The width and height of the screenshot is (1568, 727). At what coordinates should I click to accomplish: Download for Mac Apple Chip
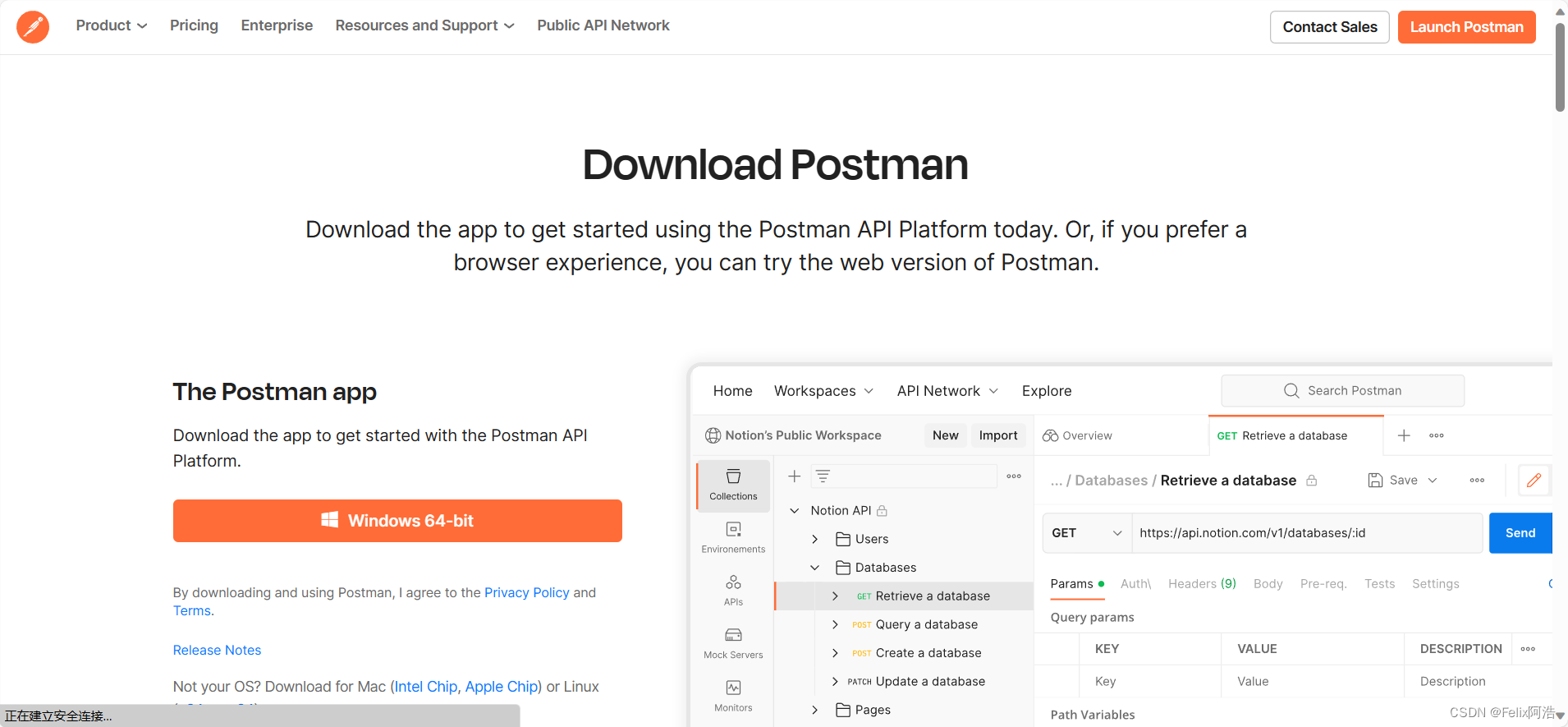501,686
